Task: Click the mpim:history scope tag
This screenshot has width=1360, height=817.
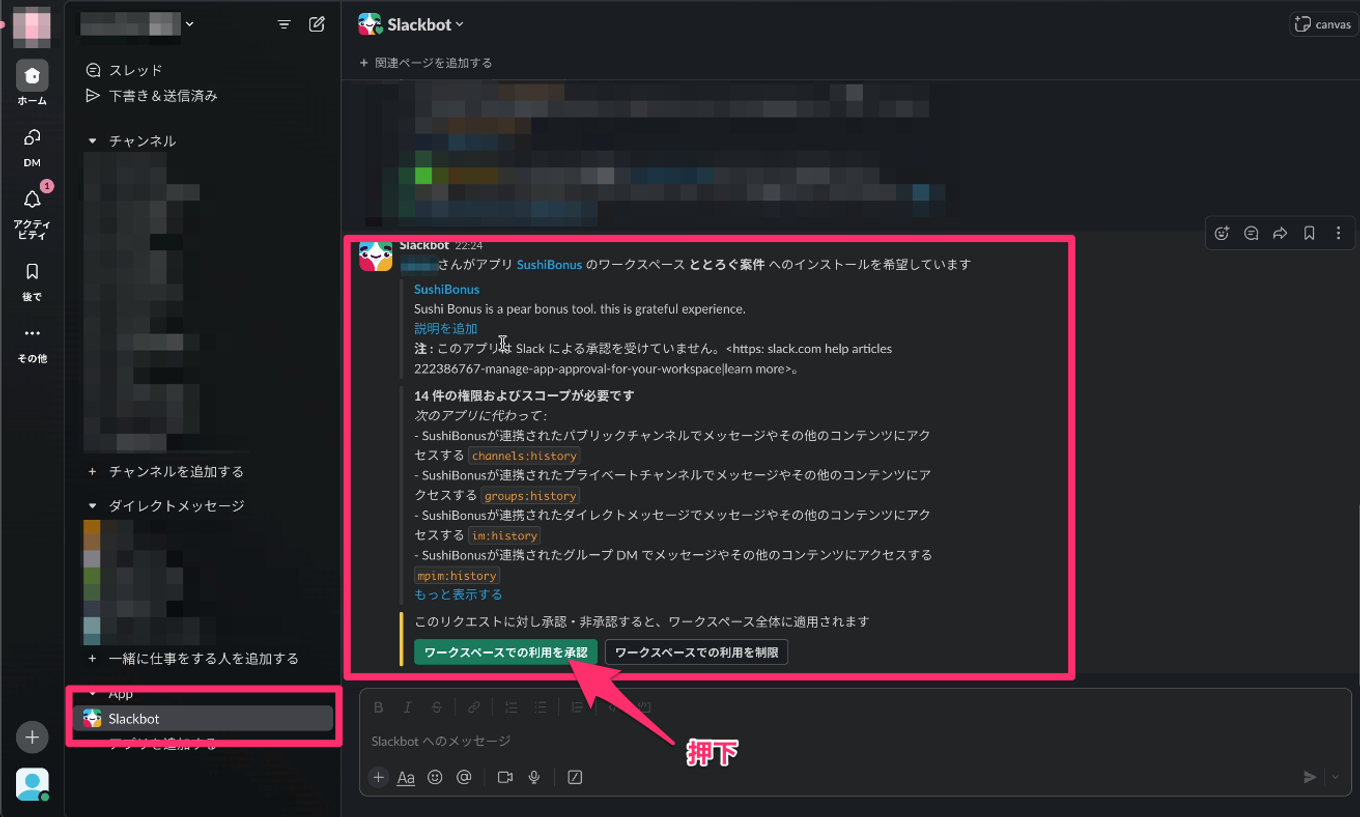Action: (x=457, y=576)
